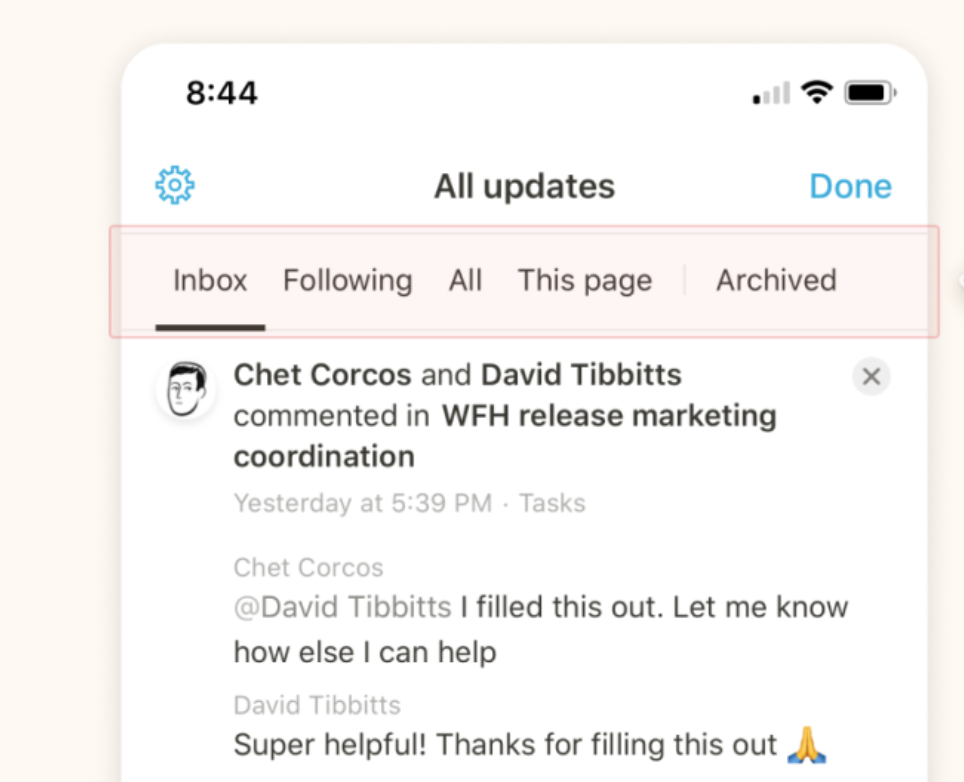The image size is (964, 782).
Task: Click the bold David Tibbitts name in the header
Action: tap(581, 375)
